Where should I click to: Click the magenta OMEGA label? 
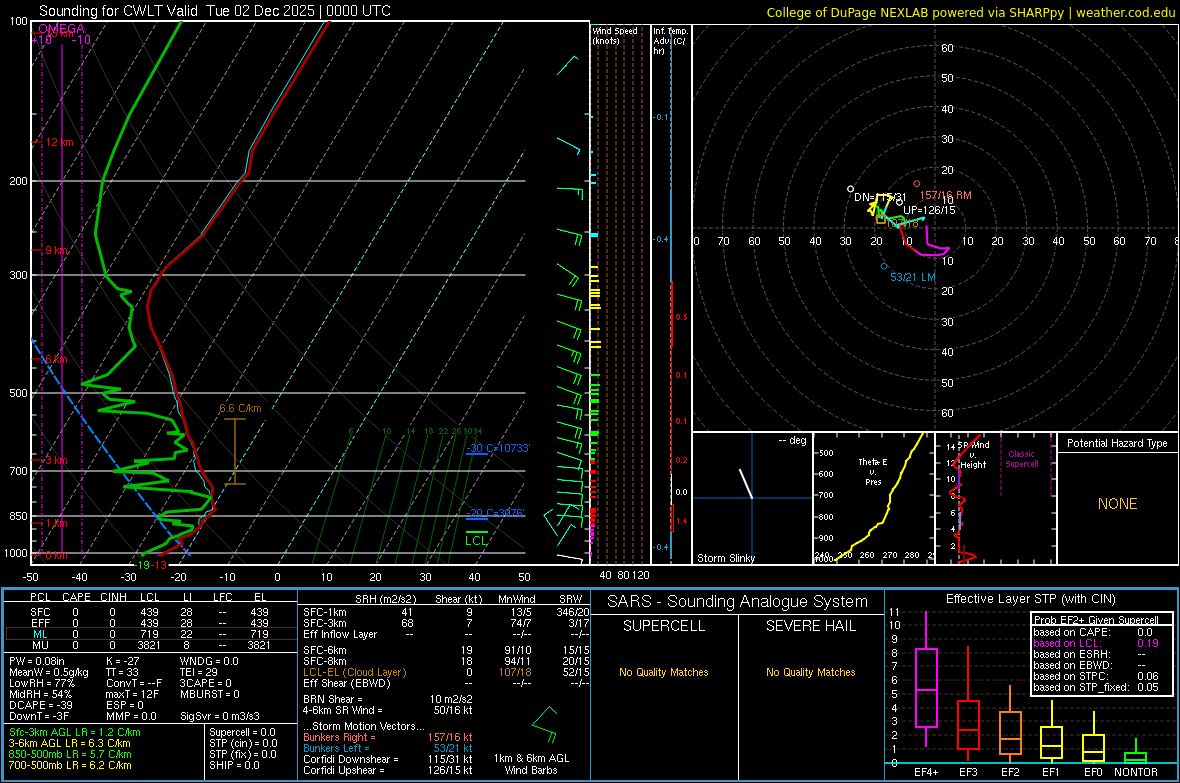(61, 29)
